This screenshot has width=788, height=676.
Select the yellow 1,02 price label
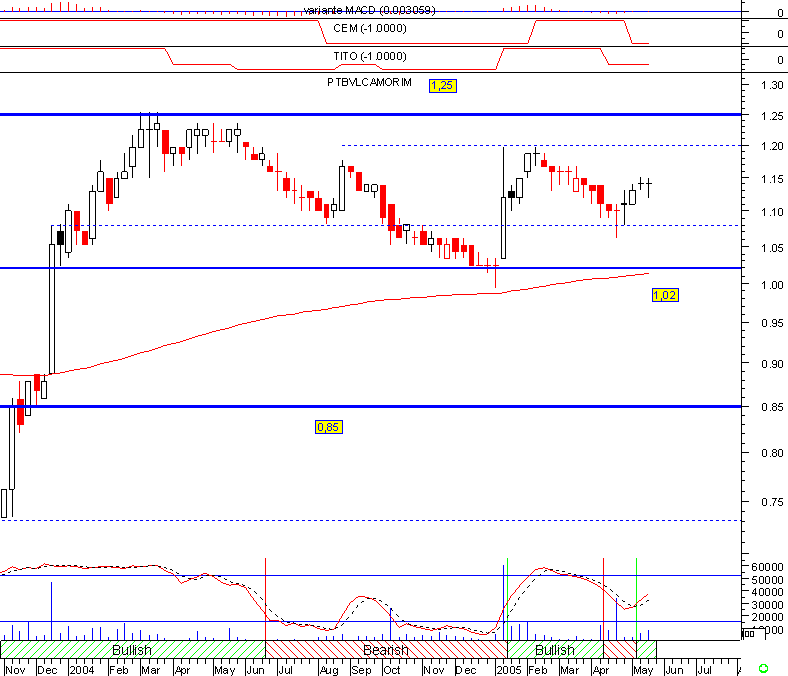665,295
